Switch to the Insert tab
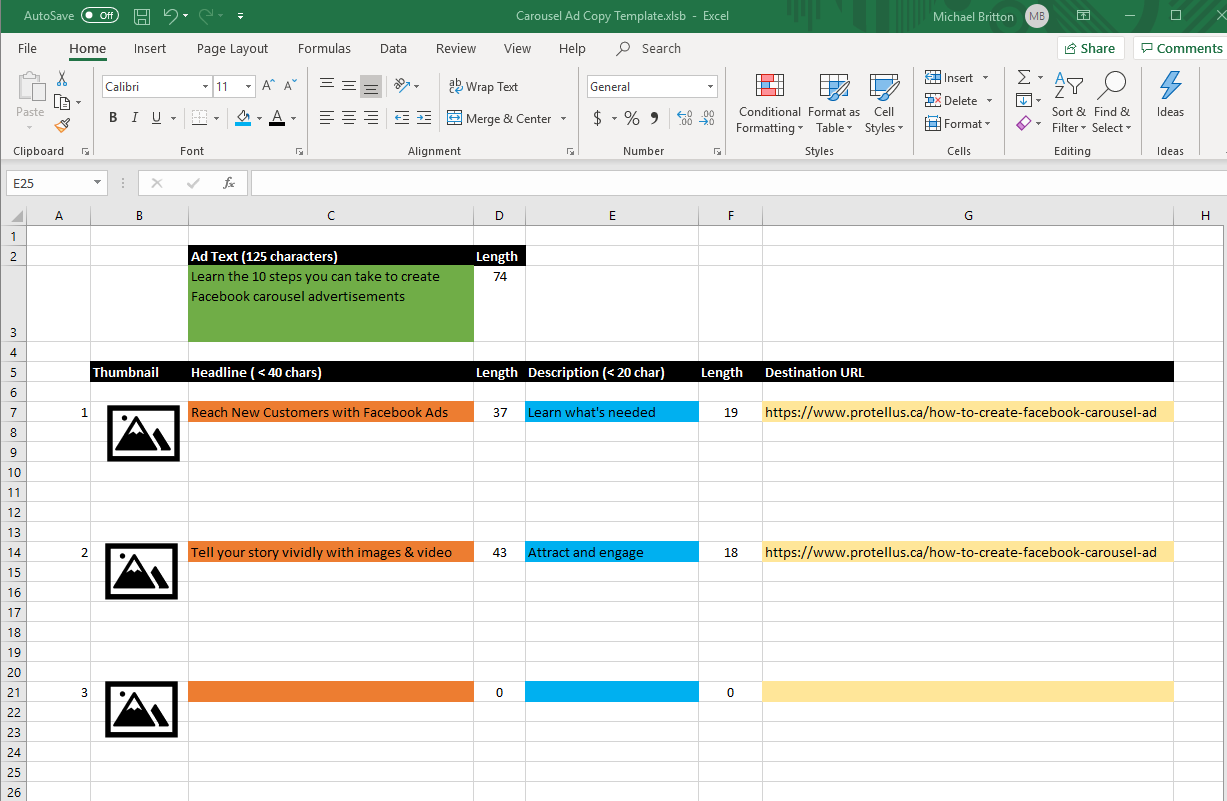 click(150, 48)
